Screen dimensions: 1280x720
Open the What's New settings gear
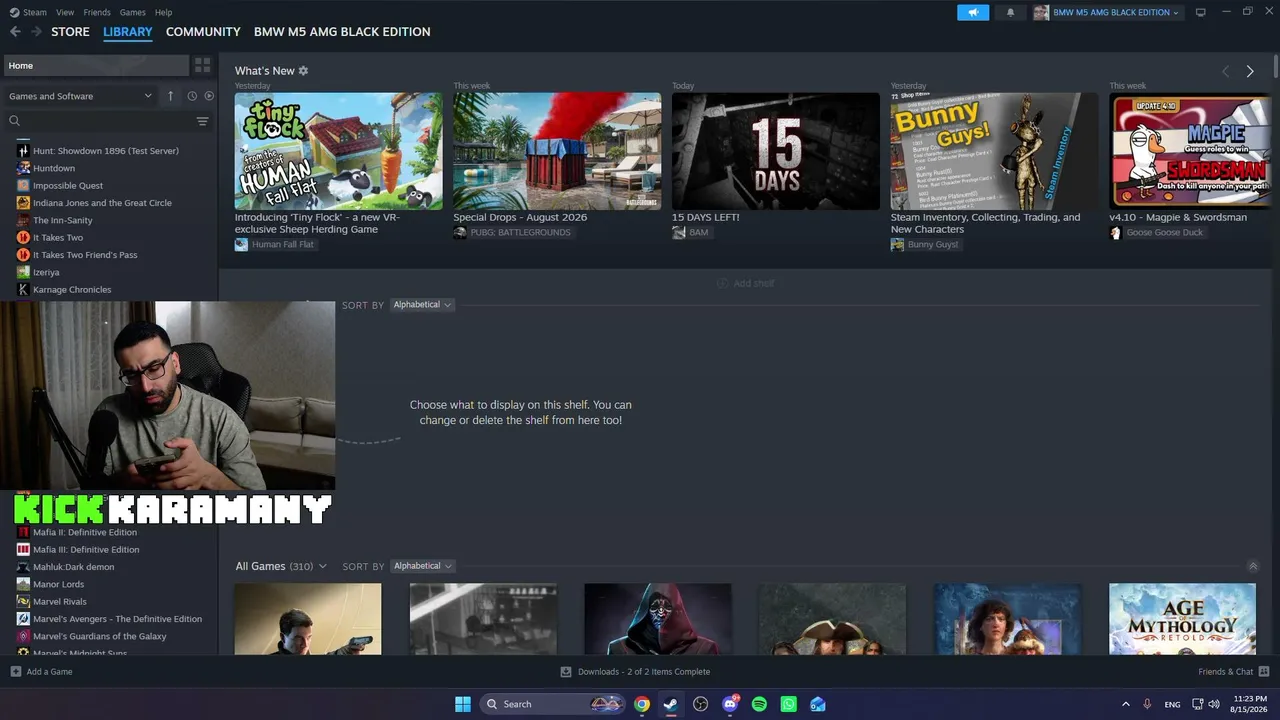point(303,71)
